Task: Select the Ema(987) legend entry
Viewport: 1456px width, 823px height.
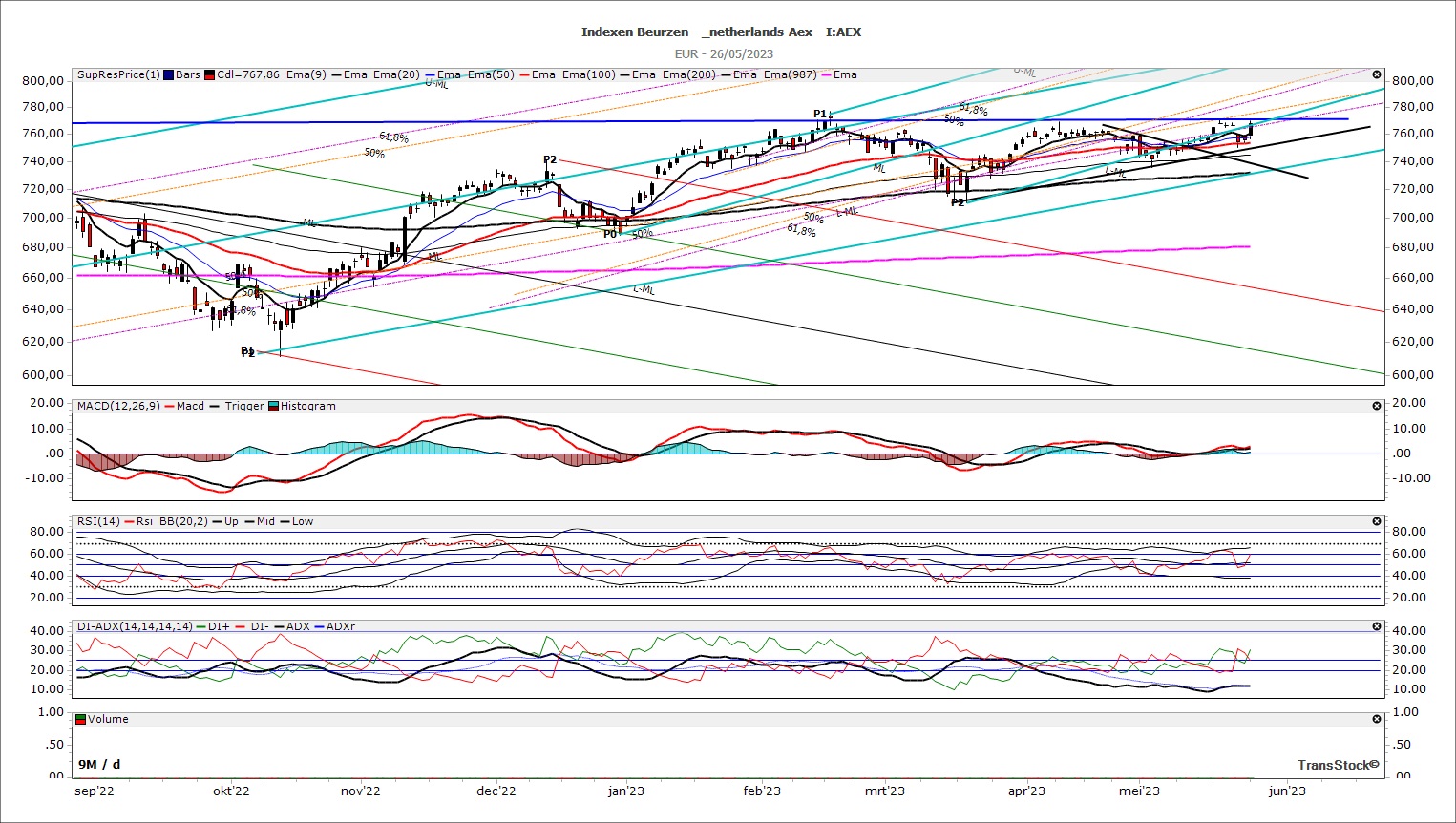Action: [790, 74]
